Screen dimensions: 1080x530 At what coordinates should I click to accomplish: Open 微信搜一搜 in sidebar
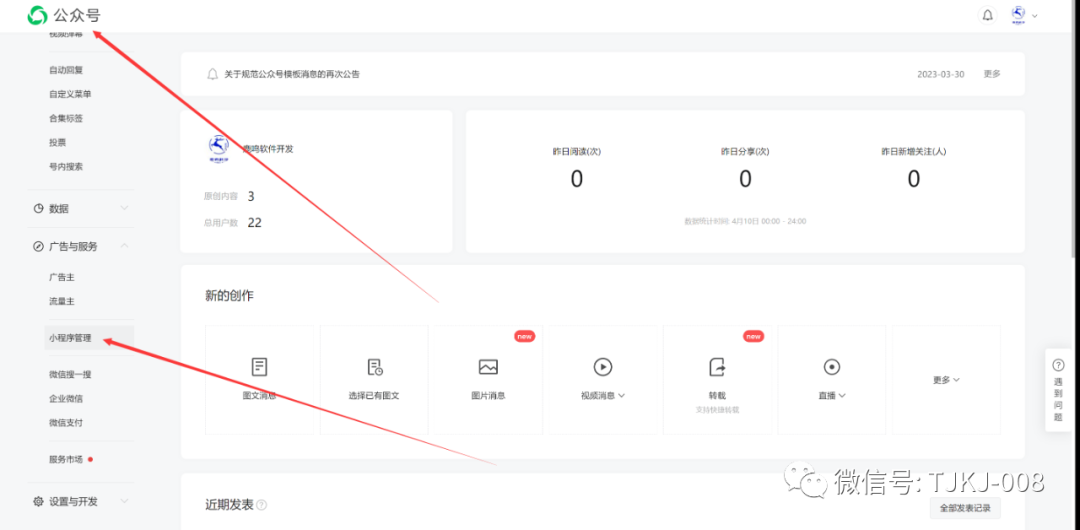70,374
